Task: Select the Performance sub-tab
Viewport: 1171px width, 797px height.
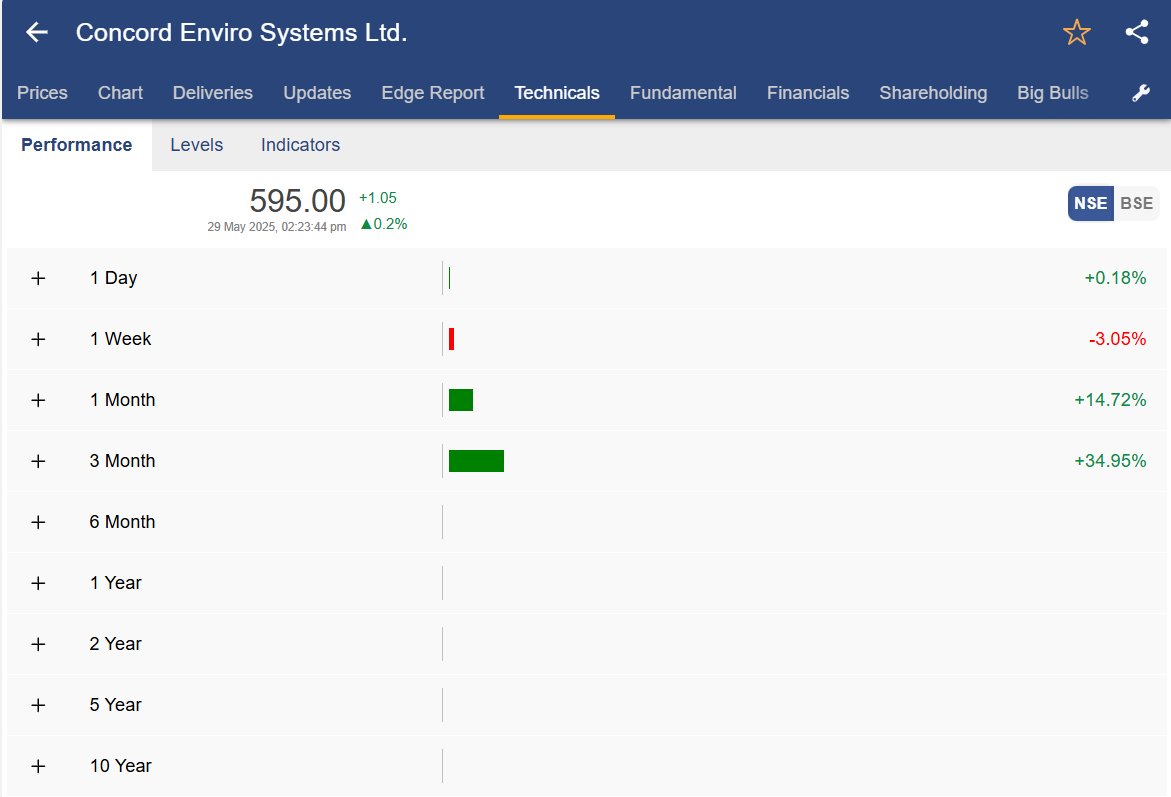Action: 76,145
